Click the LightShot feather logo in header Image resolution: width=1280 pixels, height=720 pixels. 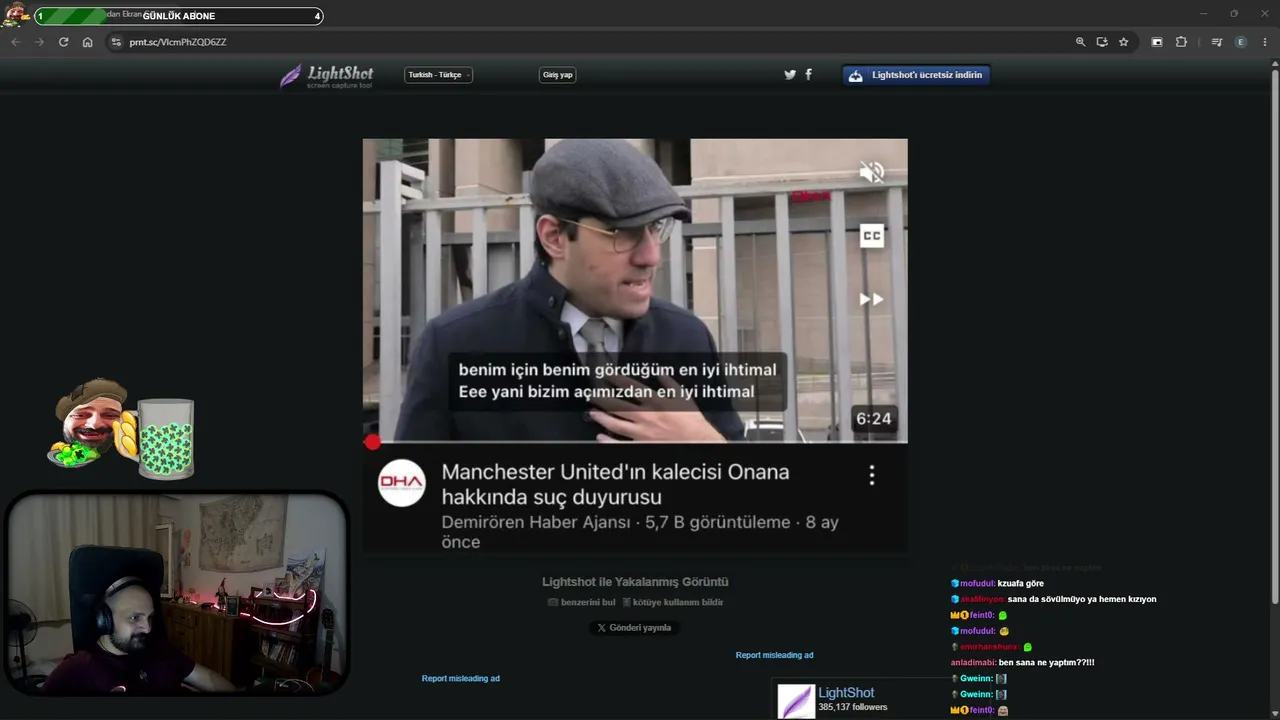tap(326, 76)
